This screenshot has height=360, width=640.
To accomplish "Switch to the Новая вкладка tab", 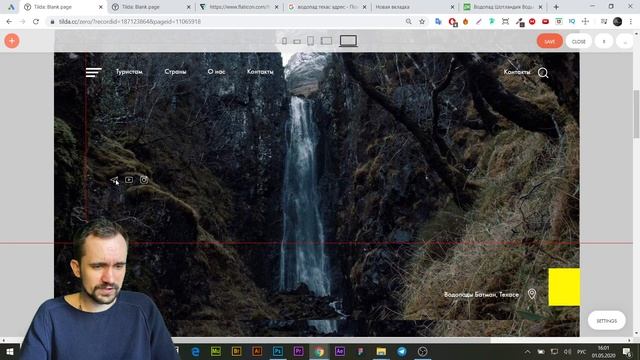I will (x=415, y=7).
